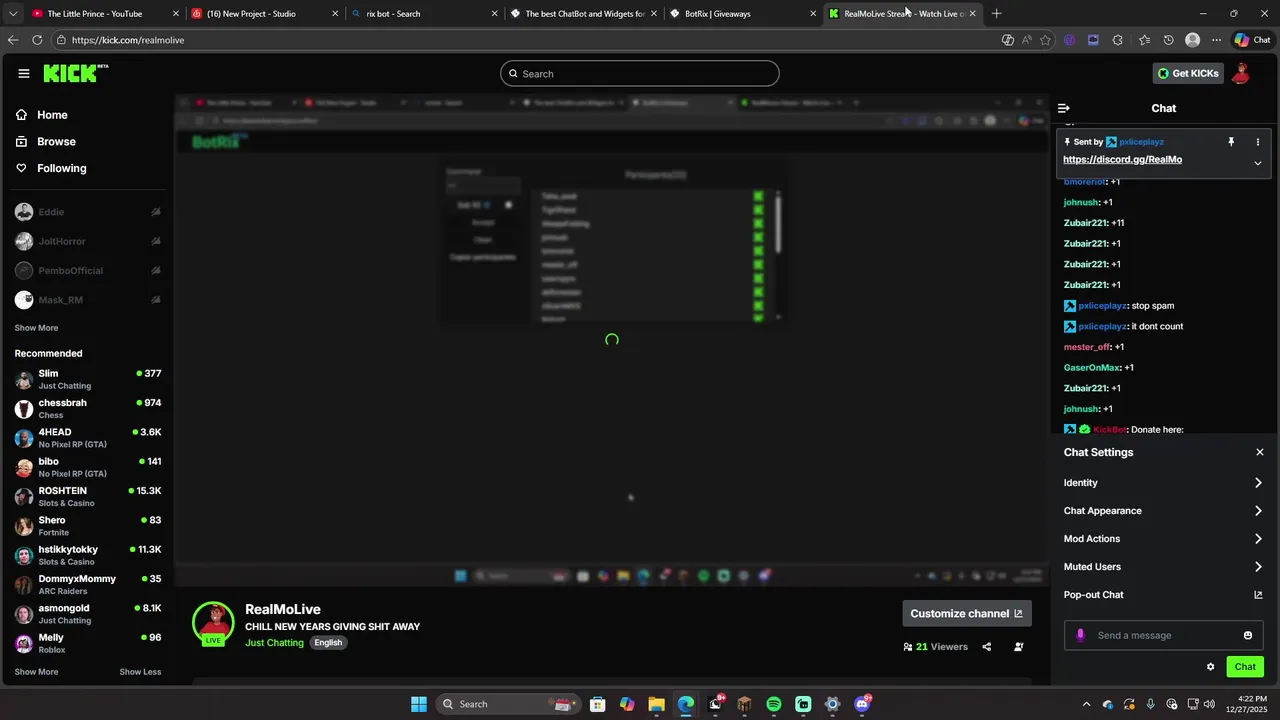This screenshot has width=1280, height=720.
Task: Expand Chat Appearance settings
Action: click(x=1163, y=511)
